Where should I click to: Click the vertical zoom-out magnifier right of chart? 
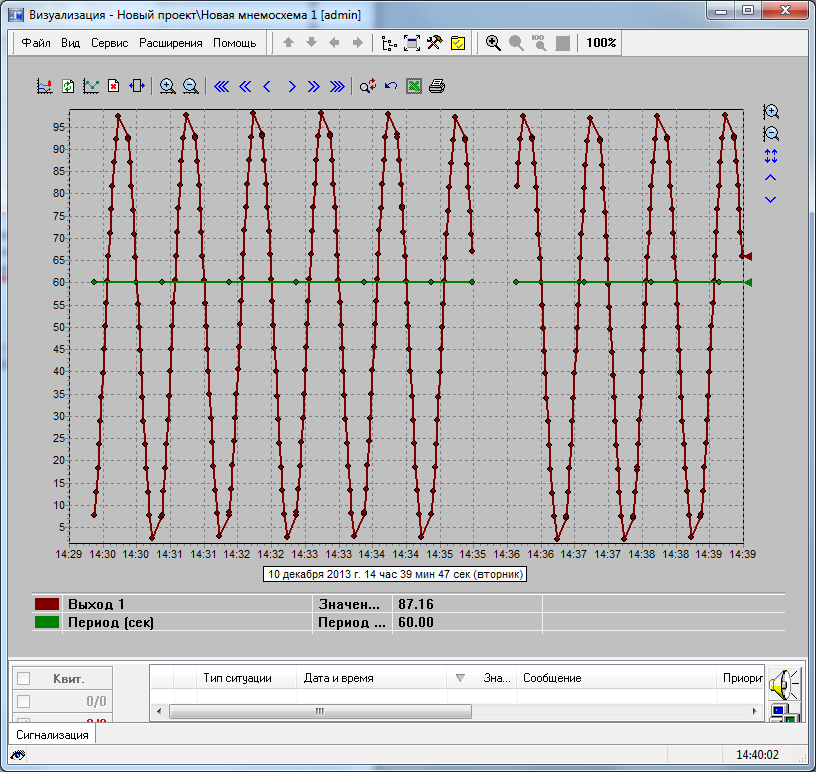coord(770,134)
